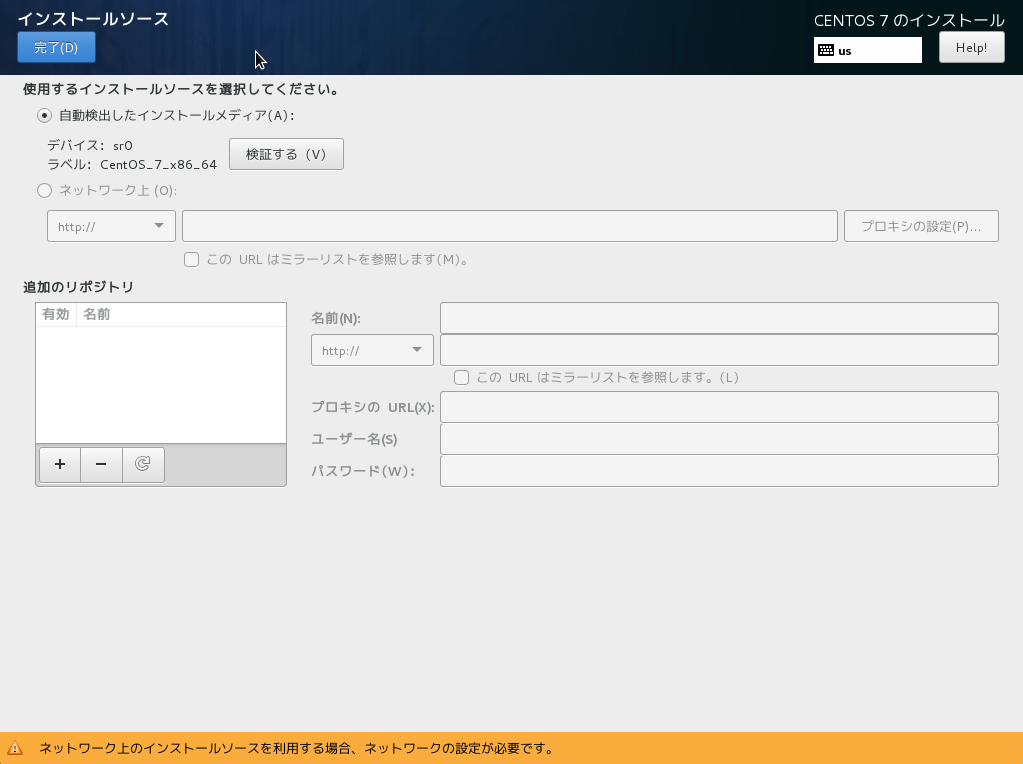Click the 完了(D) done button
This screenshot has height=764, width=1023.
(56, 48)
